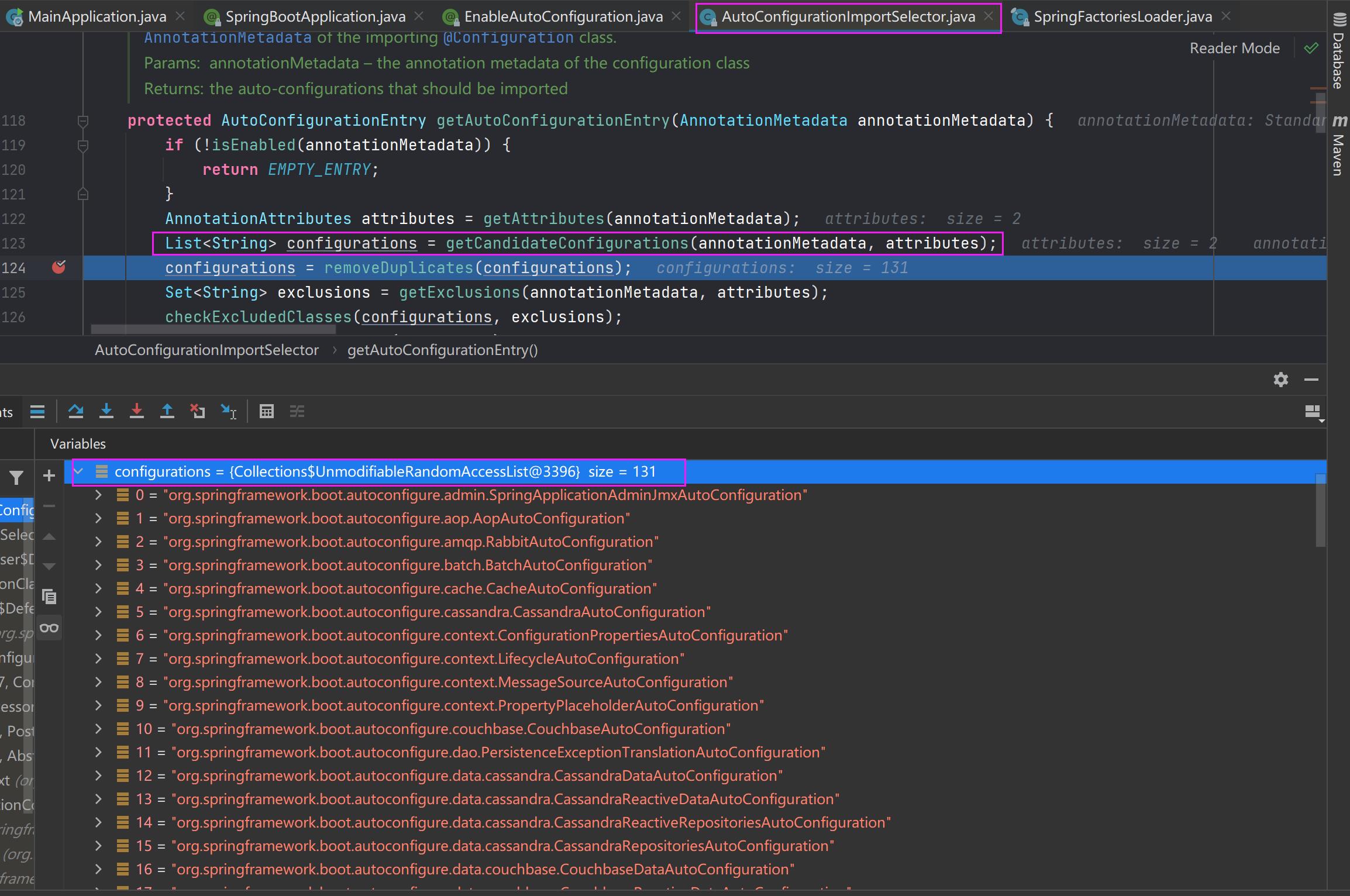
Task: Select element 9 PropertyPlaceholderAutoConfiguration row
Action: pyautogui.click(x=690, y=705)
